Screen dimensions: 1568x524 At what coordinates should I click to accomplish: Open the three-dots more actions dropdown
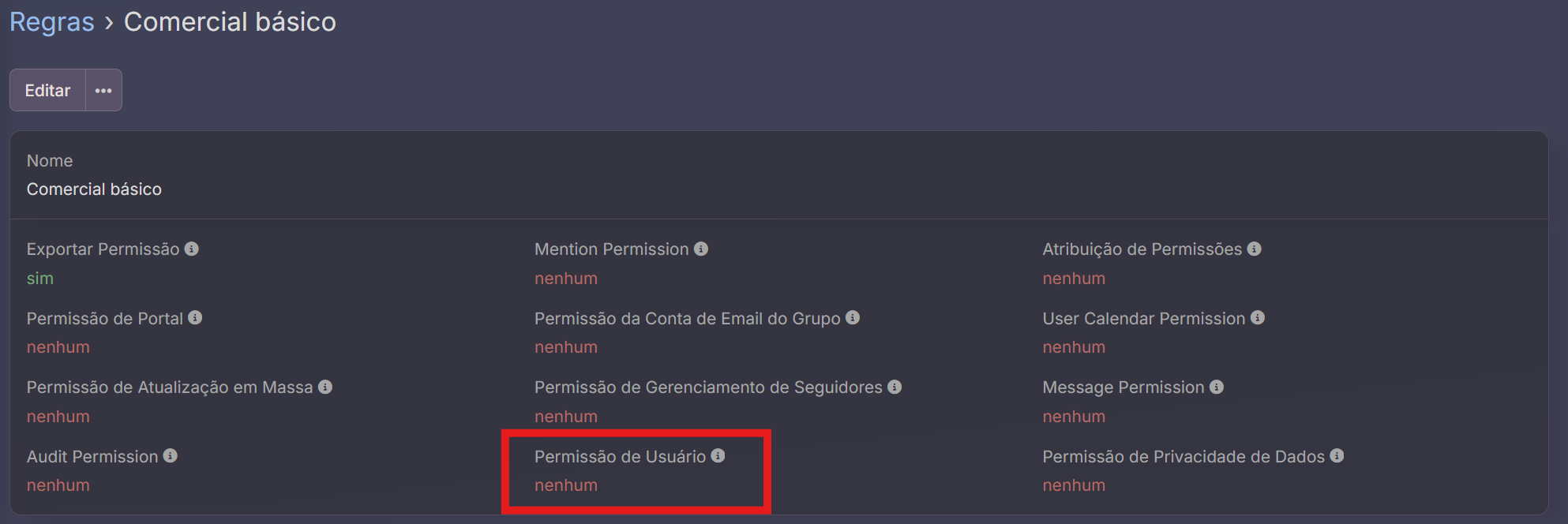[x=103, y=91]
